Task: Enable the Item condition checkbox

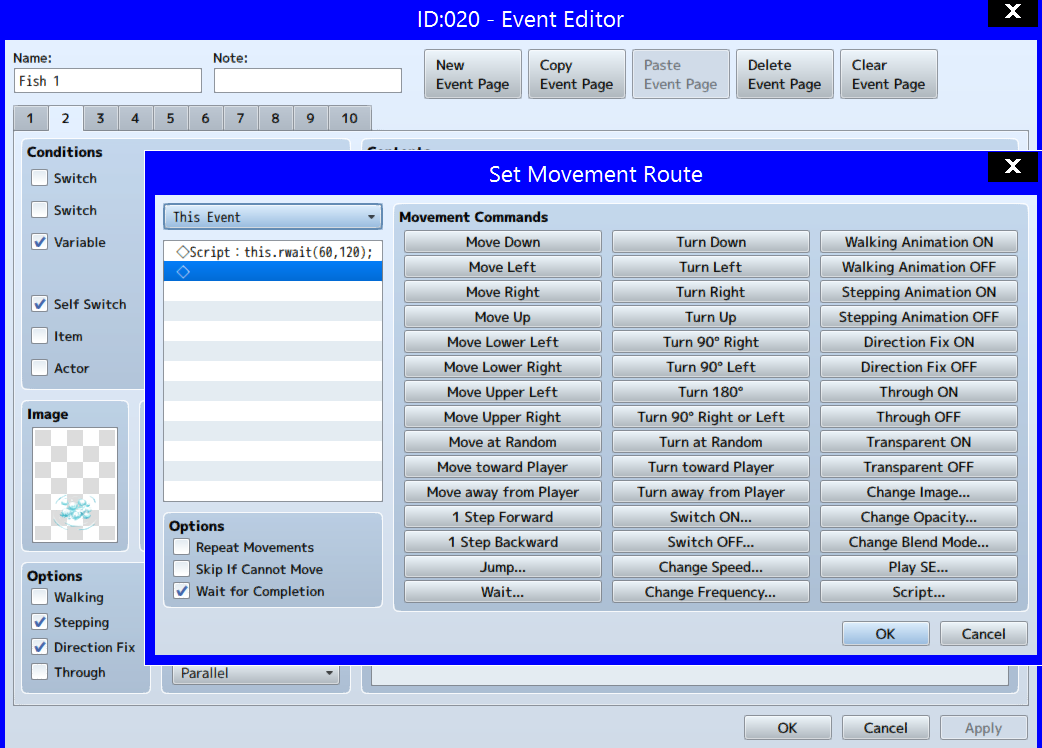Action: (x=40, y=336)
